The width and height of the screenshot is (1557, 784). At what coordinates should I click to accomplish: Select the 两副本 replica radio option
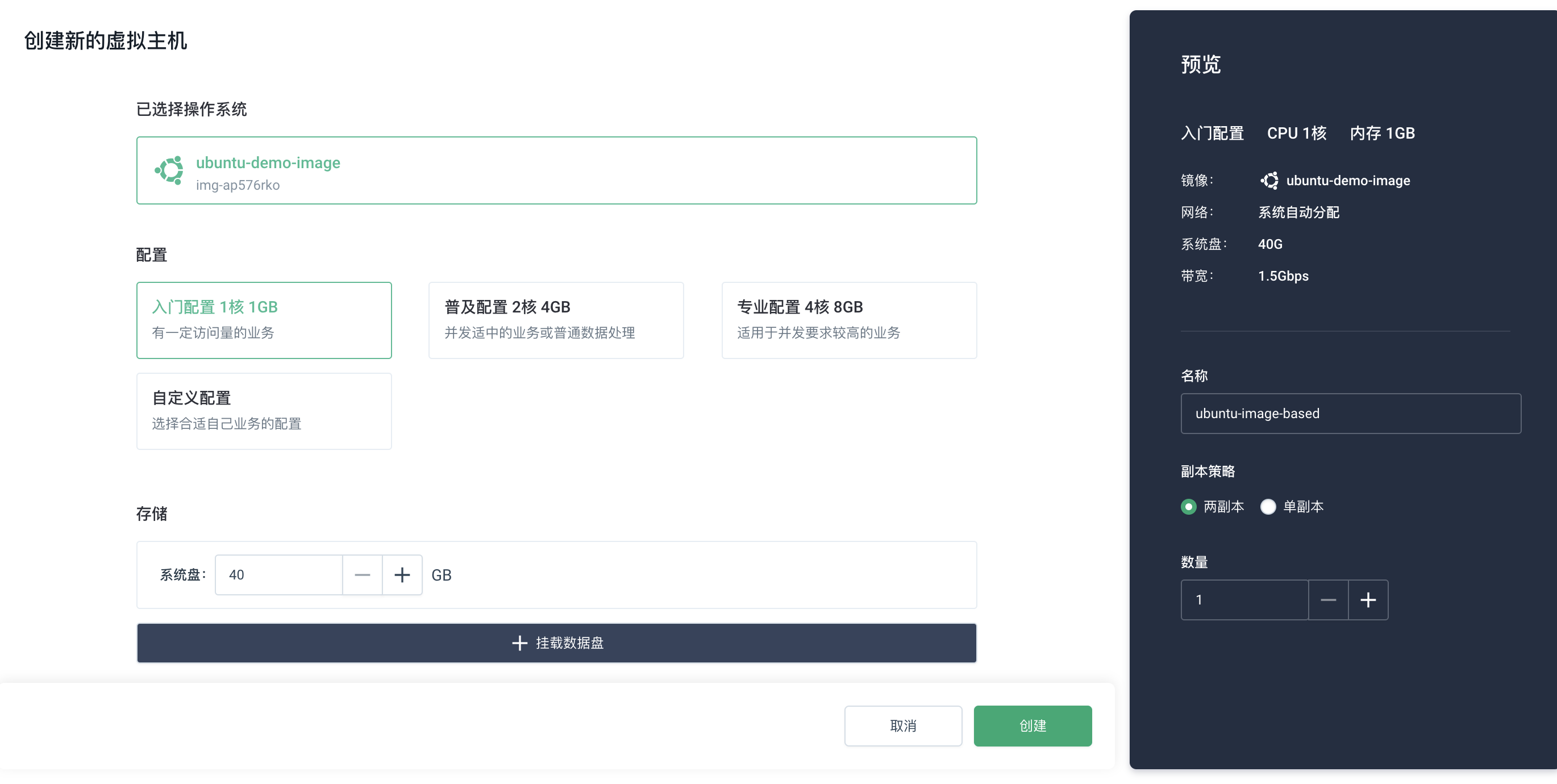pos(1188,507)
